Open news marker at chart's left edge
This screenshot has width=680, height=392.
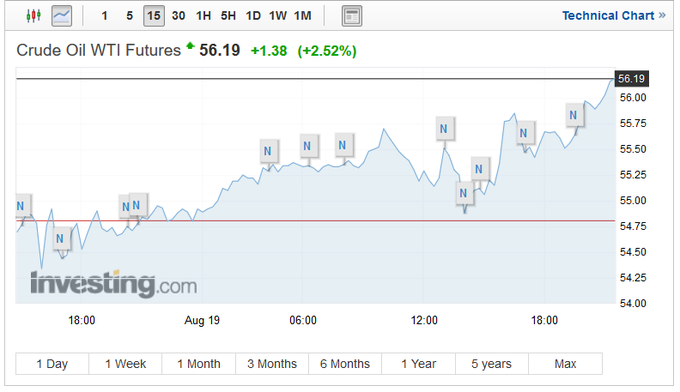click(22, 206)
